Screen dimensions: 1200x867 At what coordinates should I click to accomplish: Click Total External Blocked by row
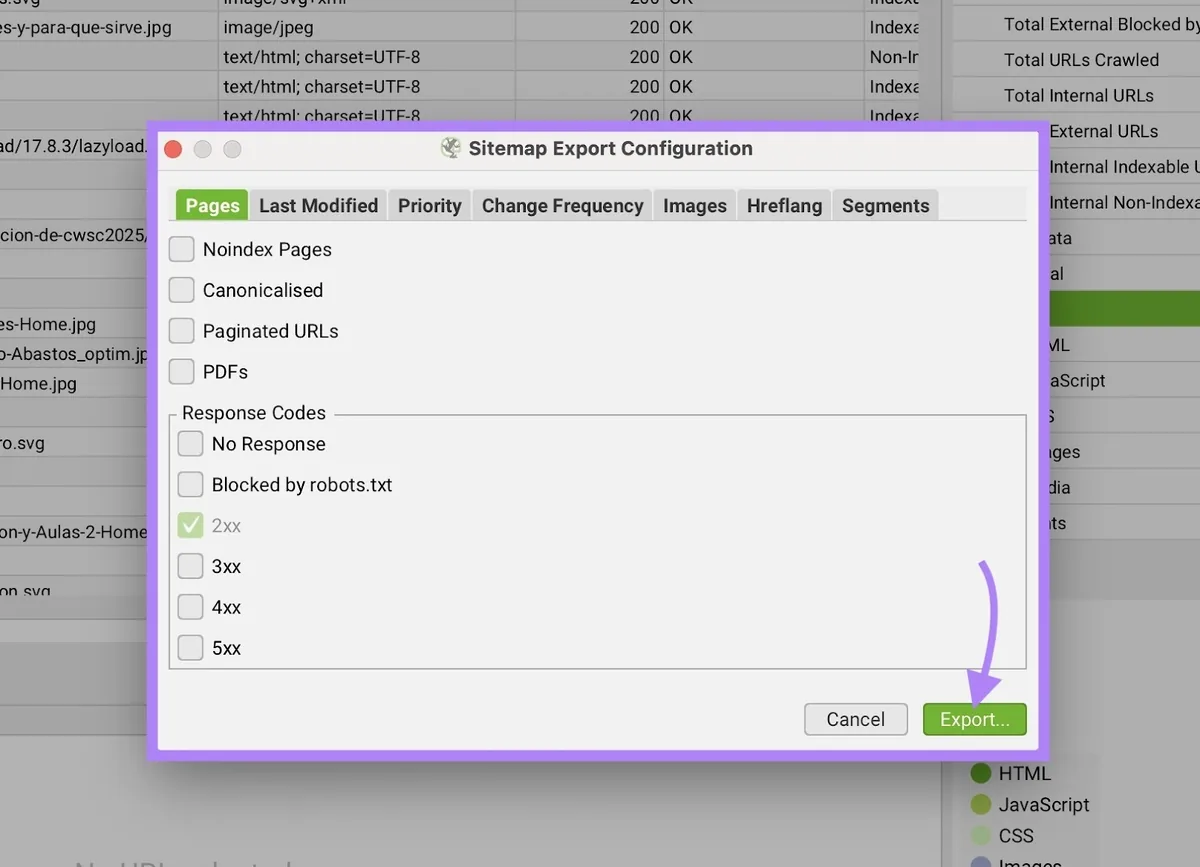point(1102,24)
